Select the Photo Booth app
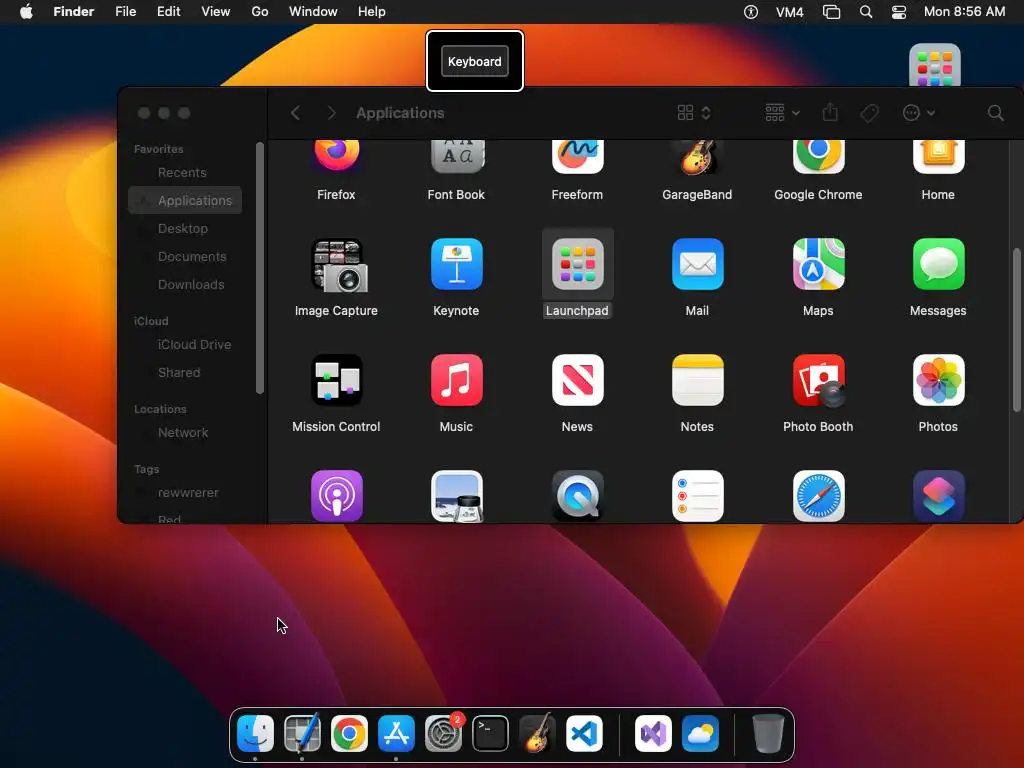This screenshot has width=1024, height=768. tap(818, 380)
